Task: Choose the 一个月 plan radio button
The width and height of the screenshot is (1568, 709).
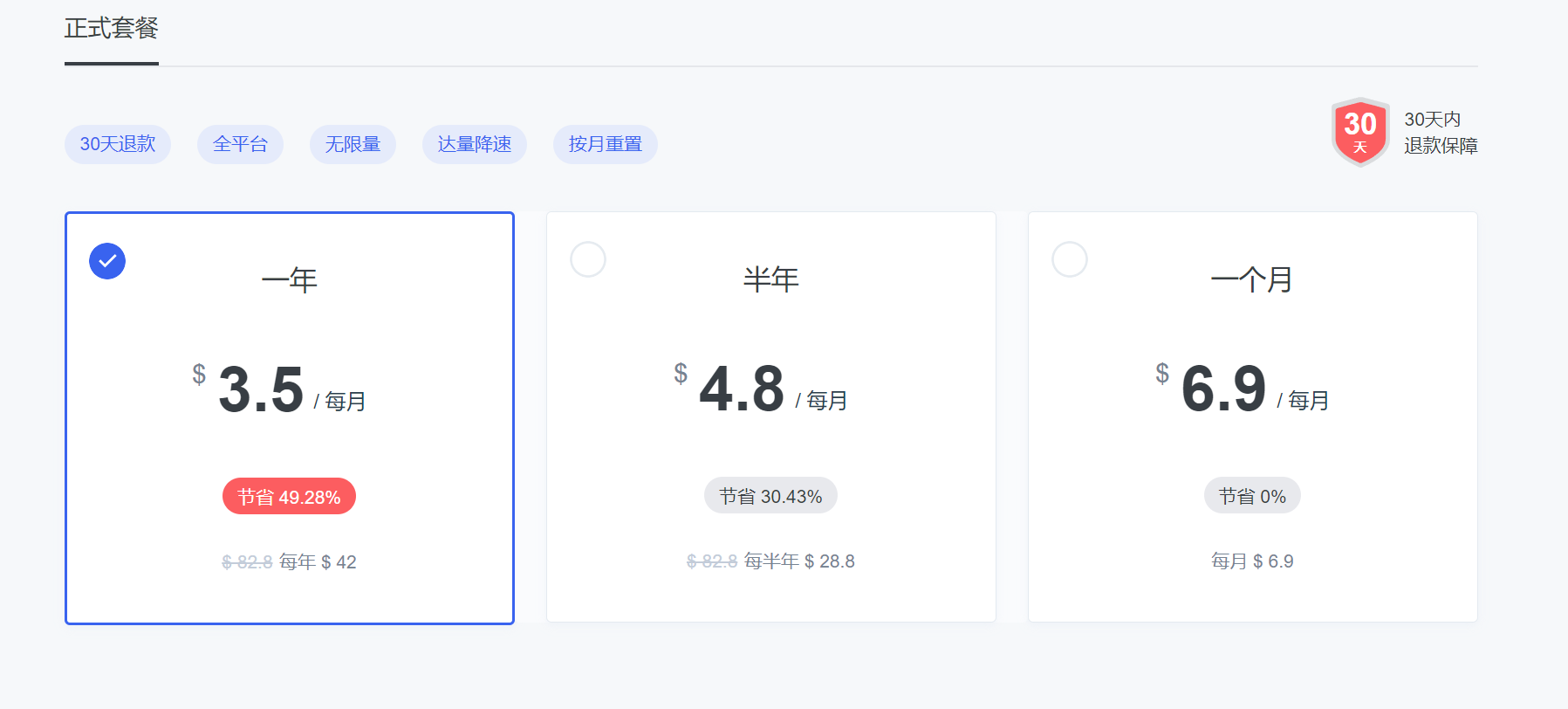Action: pyautogui.click(x=1070, y=259)
